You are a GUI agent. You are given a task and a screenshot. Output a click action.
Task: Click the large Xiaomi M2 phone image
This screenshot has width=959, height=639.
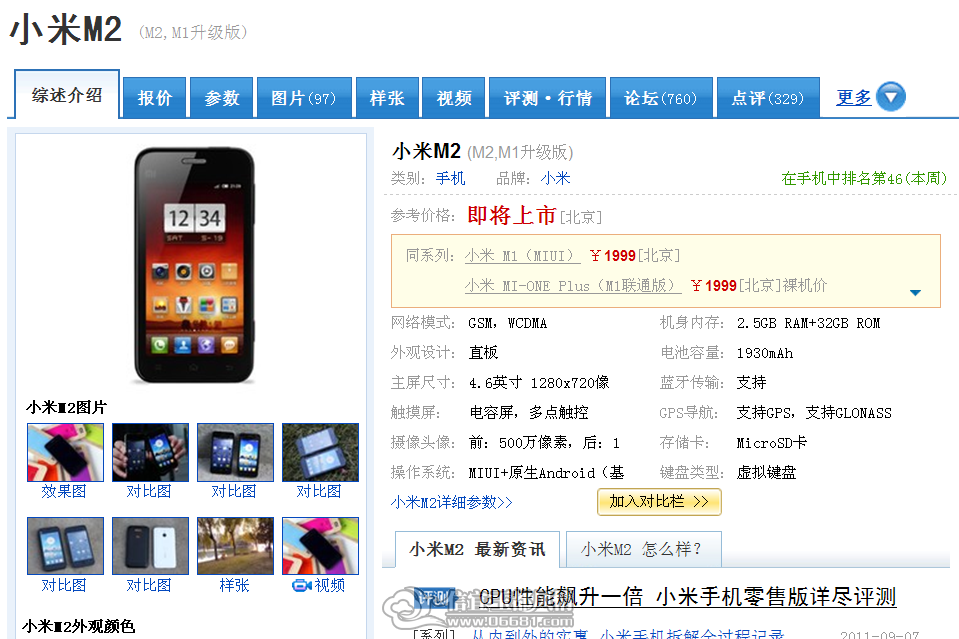click(x=194, y=265)
